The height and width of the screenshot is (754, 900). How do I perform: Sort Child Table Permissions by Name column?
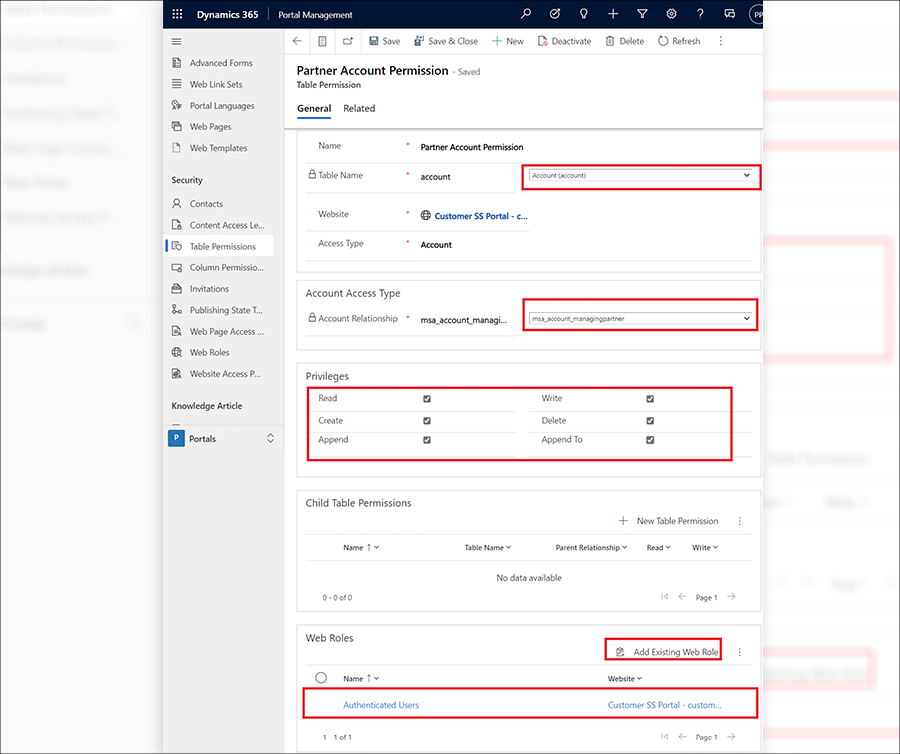click(x=361, y=547)
